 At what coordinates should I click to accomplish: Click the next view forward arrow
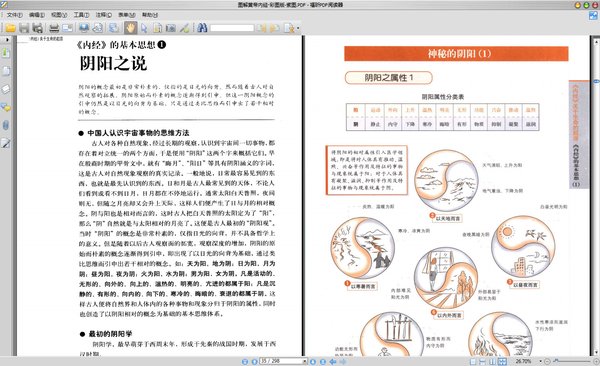[x=343, y=361]
